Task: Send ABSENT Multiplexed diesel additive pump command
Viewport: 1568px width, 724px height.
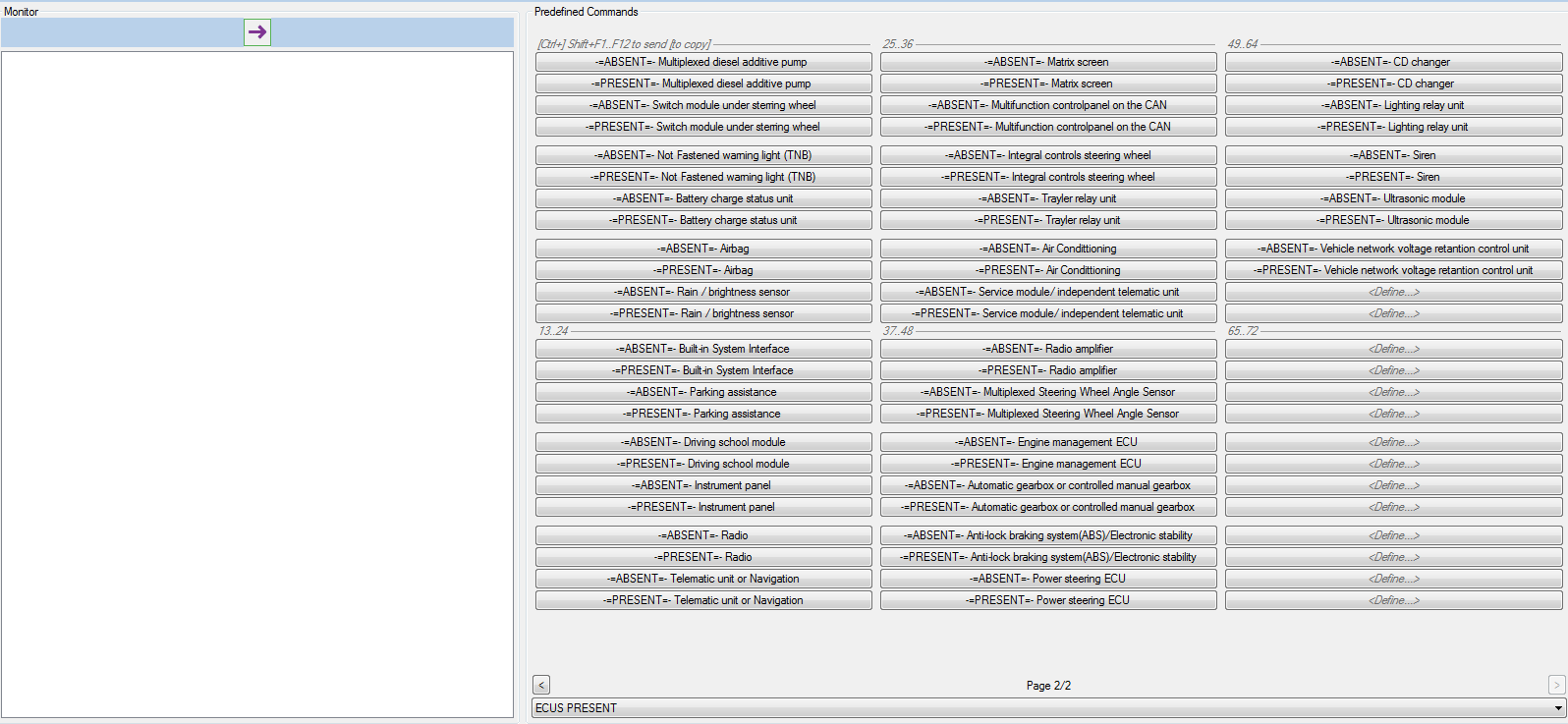Action: tap(703, 62)
